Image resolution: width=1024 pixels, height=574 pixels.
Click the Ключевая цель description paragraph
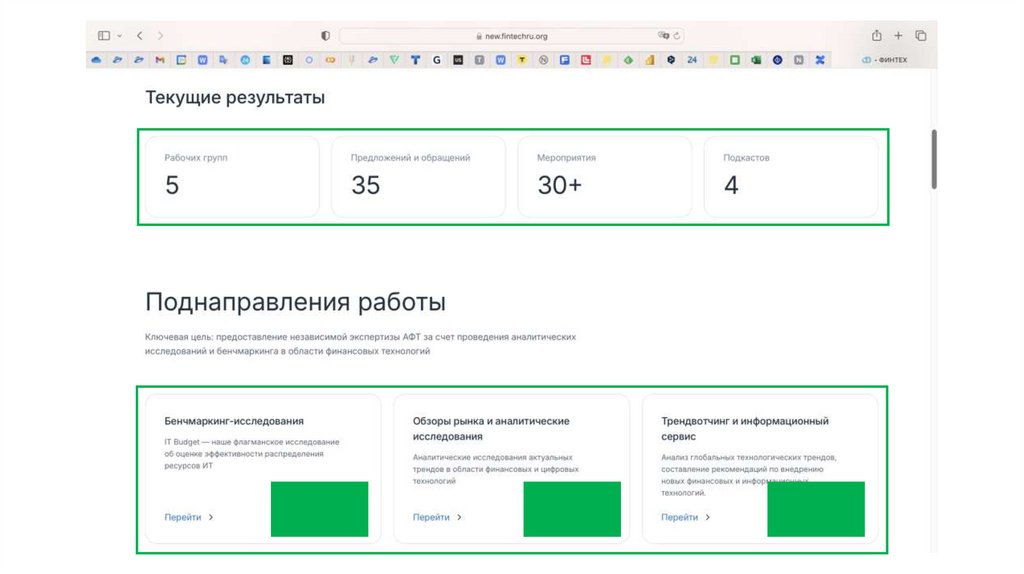(360, 344)
